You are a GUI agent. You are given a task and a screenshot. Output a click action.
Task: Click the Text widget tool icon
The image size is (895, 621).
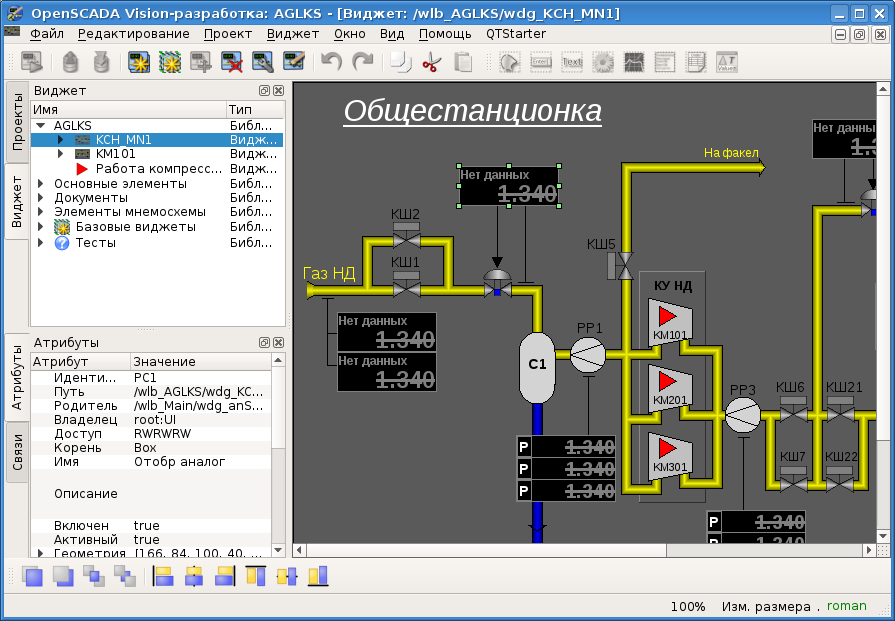(x=572, y=62)
